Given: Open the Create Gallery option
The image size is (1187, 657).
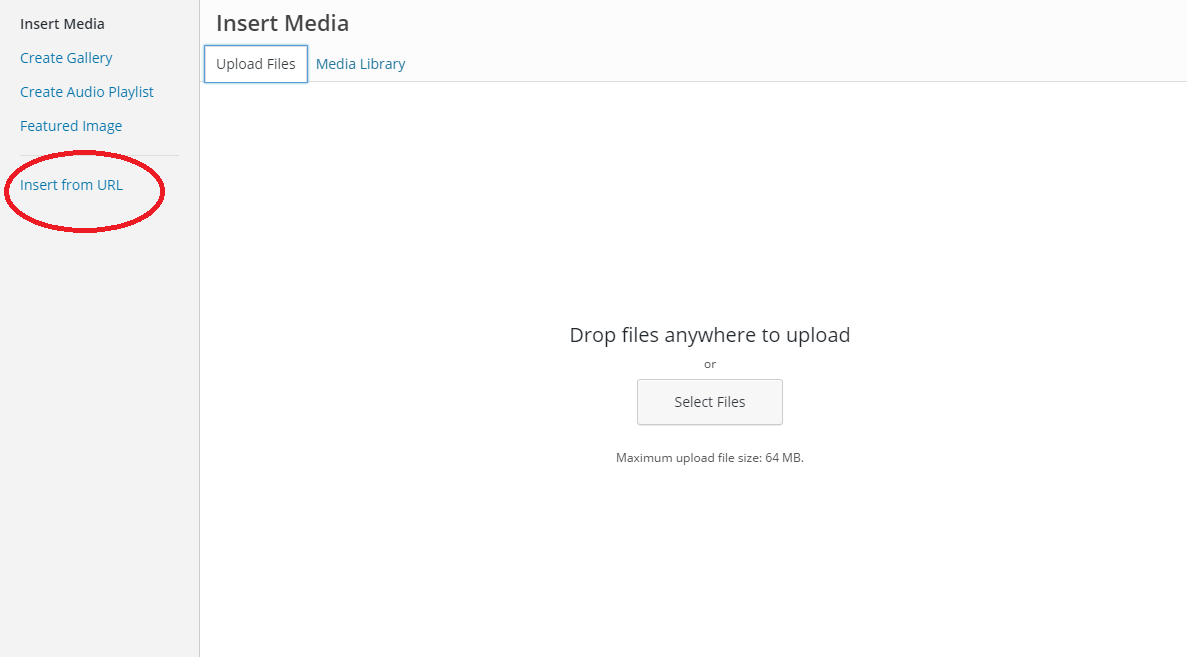Looking at the screenshot, I should tap(66, 58).
